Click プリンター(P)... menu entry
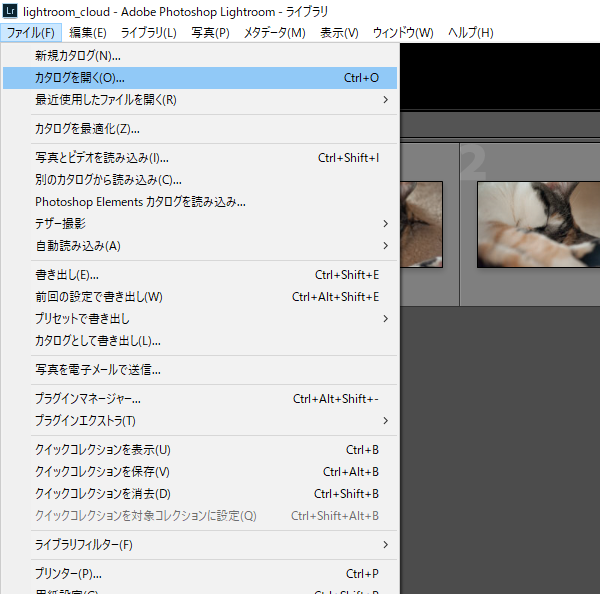600x594 pixels. click(68, 574)
